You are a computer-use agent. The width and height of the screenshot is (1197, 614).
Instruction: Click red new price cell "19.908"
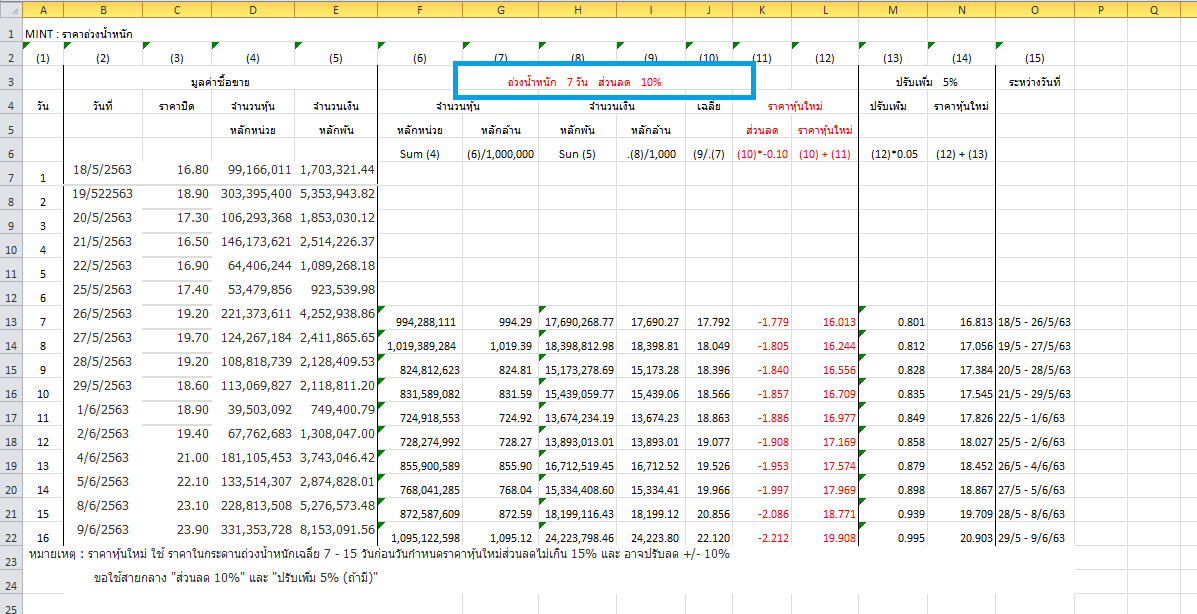point(838,536)
